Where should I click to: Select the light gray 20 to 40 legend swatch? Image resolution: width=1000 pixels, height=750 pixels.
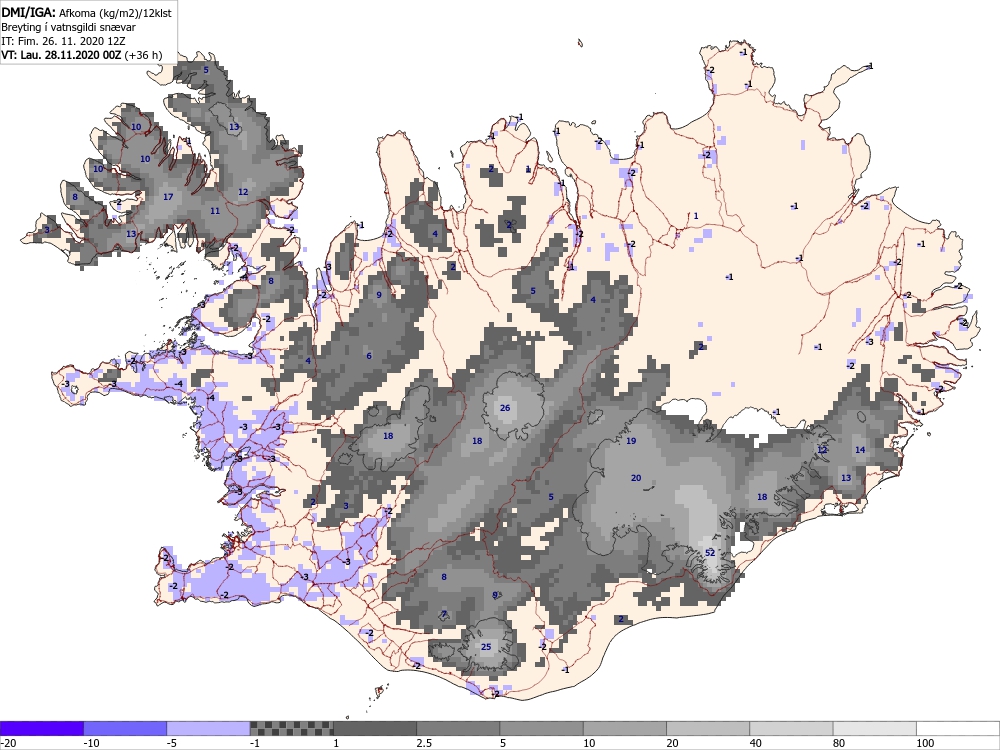(708, 728)
